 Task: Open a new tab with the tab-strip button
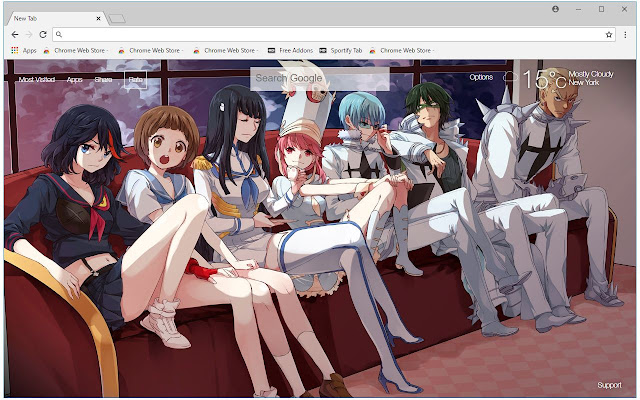tap(117, 19)
